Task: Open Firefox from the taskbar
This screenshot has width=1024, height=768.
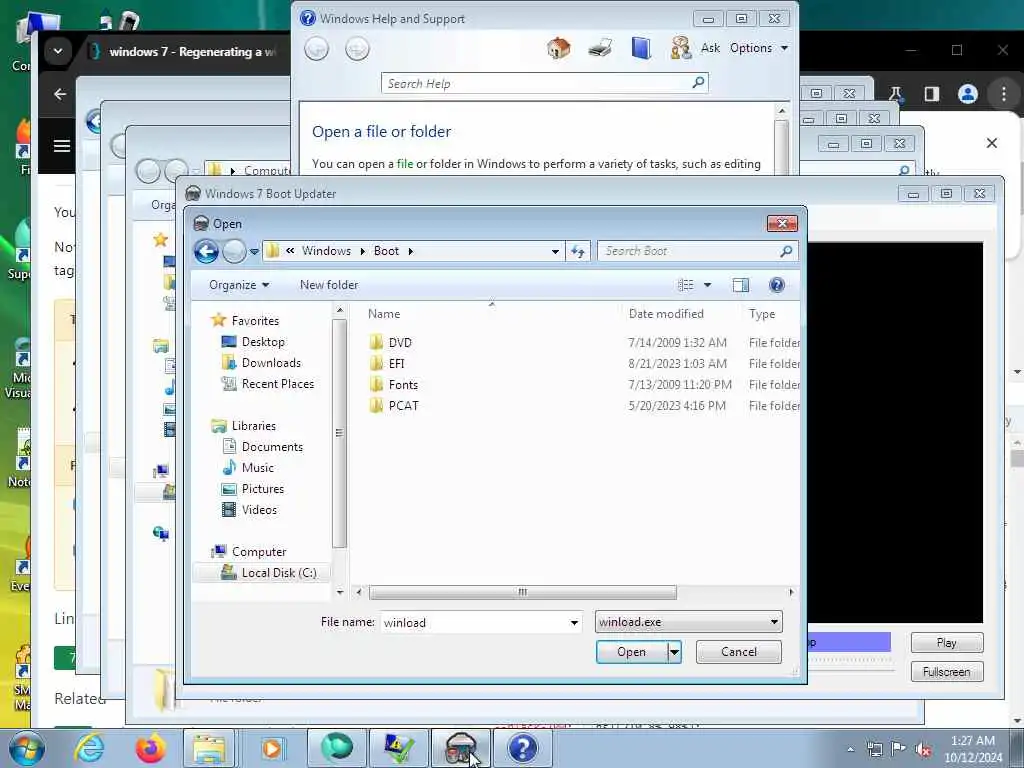Action: 150,748
